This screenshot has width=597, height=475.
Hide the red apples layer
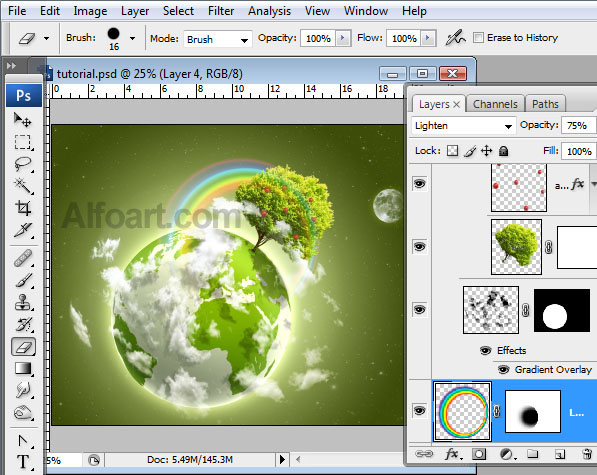420,184
